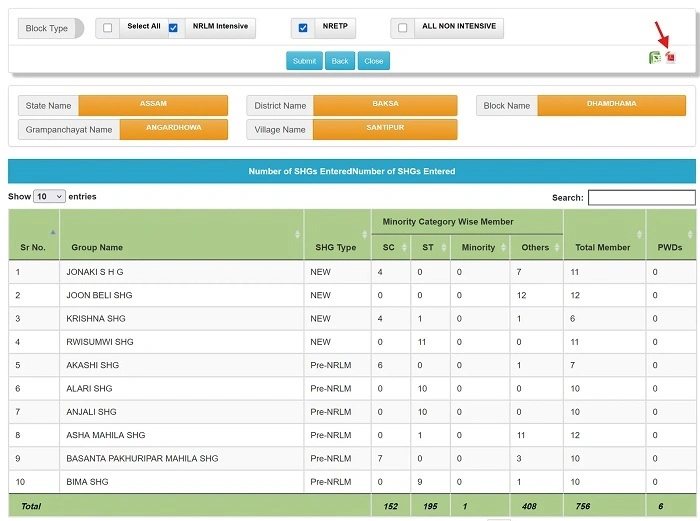Click sort arrows on Minority column
This screenshot has height=521, width=700.
tap(502, 247)
